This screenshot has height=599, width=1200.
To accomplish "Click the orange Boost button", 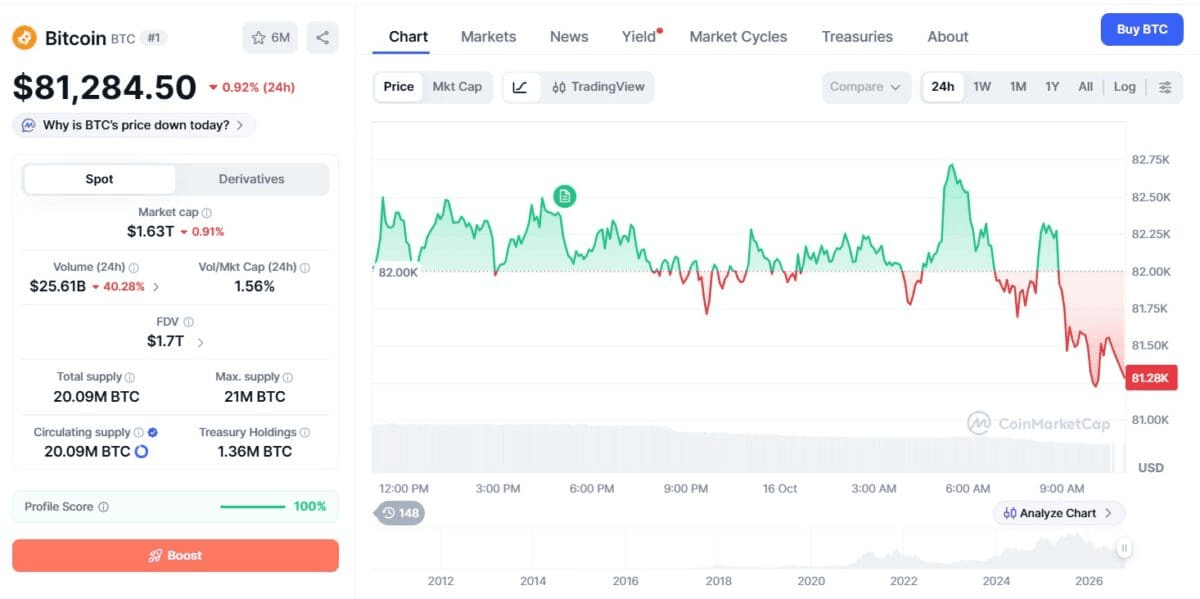I will coord(175,556).
